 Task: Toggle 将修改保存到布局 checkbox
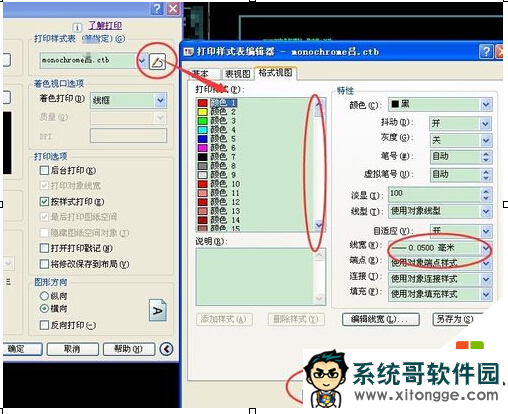[44, 264]
